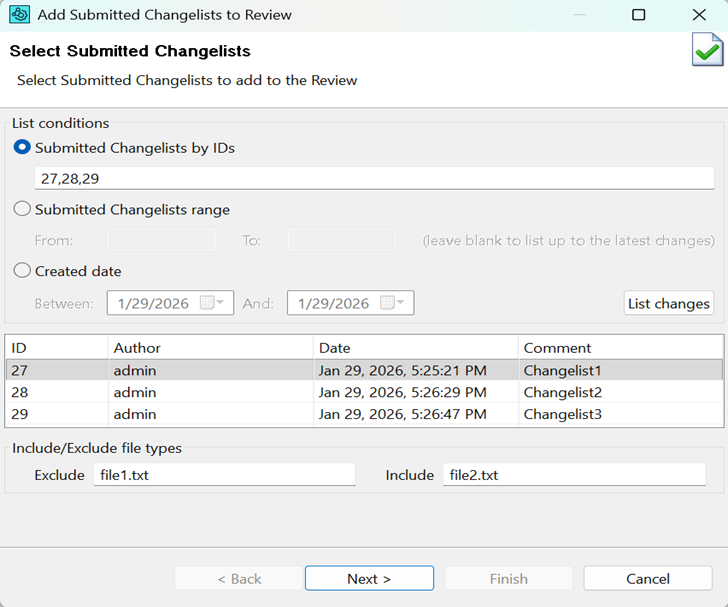Click admin author cell in row 29

pyautogui.click(x=135, y=414)
